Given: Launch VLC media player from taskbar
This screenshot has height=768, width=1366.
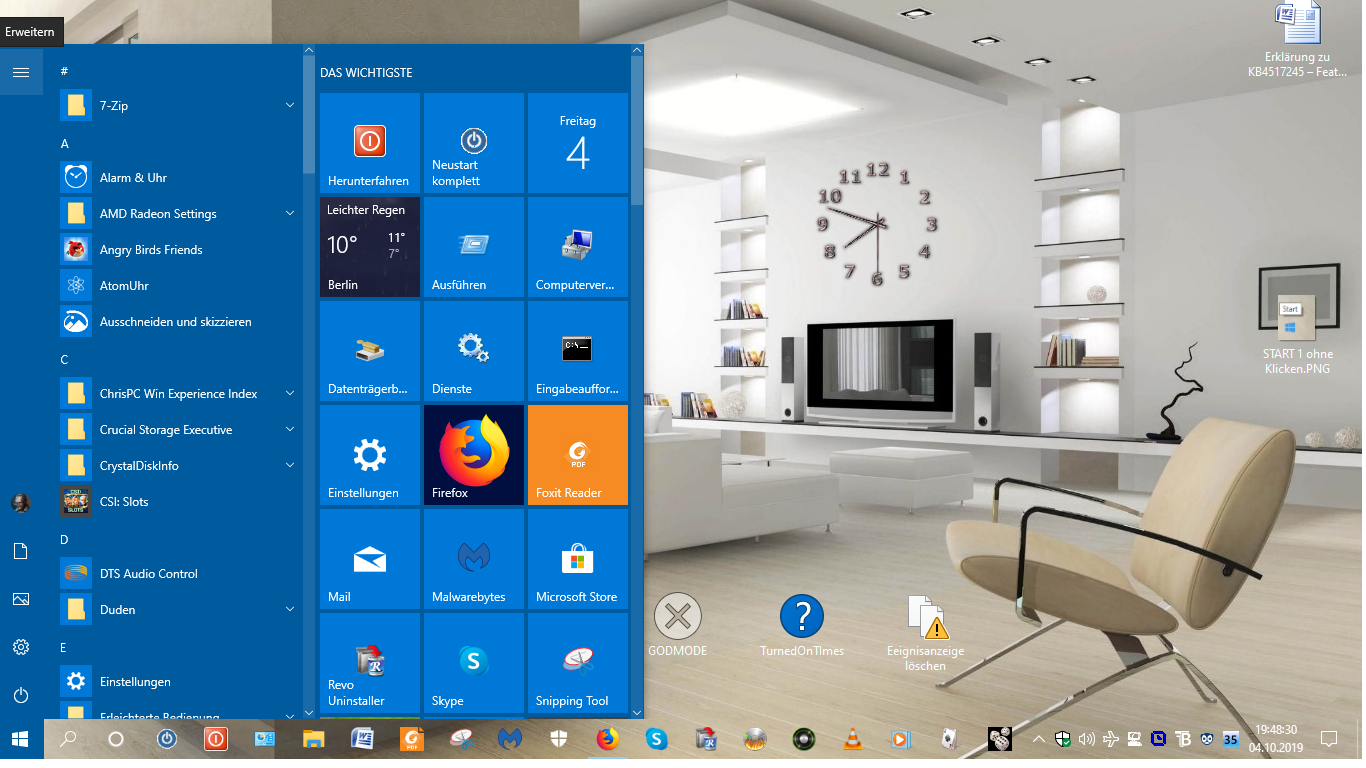Looking at the screenshot, I should click(852, 739).
